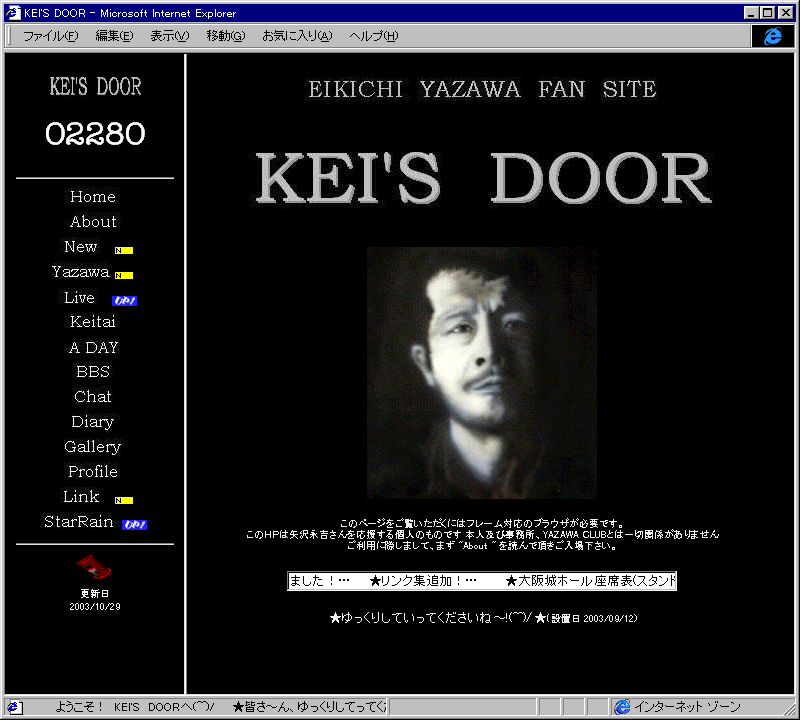
Task: Open the ファイル(F) menu
Action: pos(51,36)
